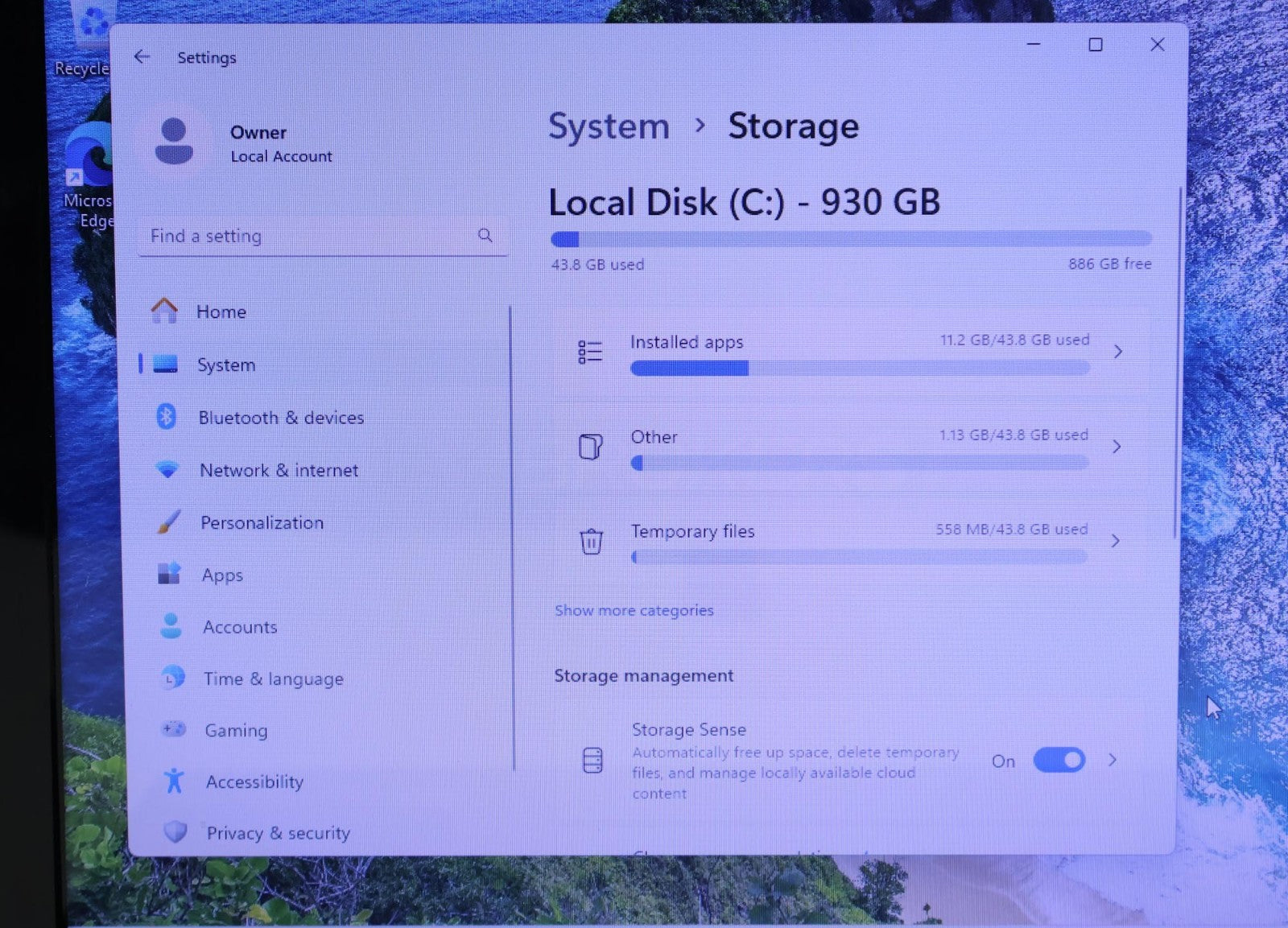Click the Bluetooth icon in sidebar

pyautogui.click(x=167, y=417)
